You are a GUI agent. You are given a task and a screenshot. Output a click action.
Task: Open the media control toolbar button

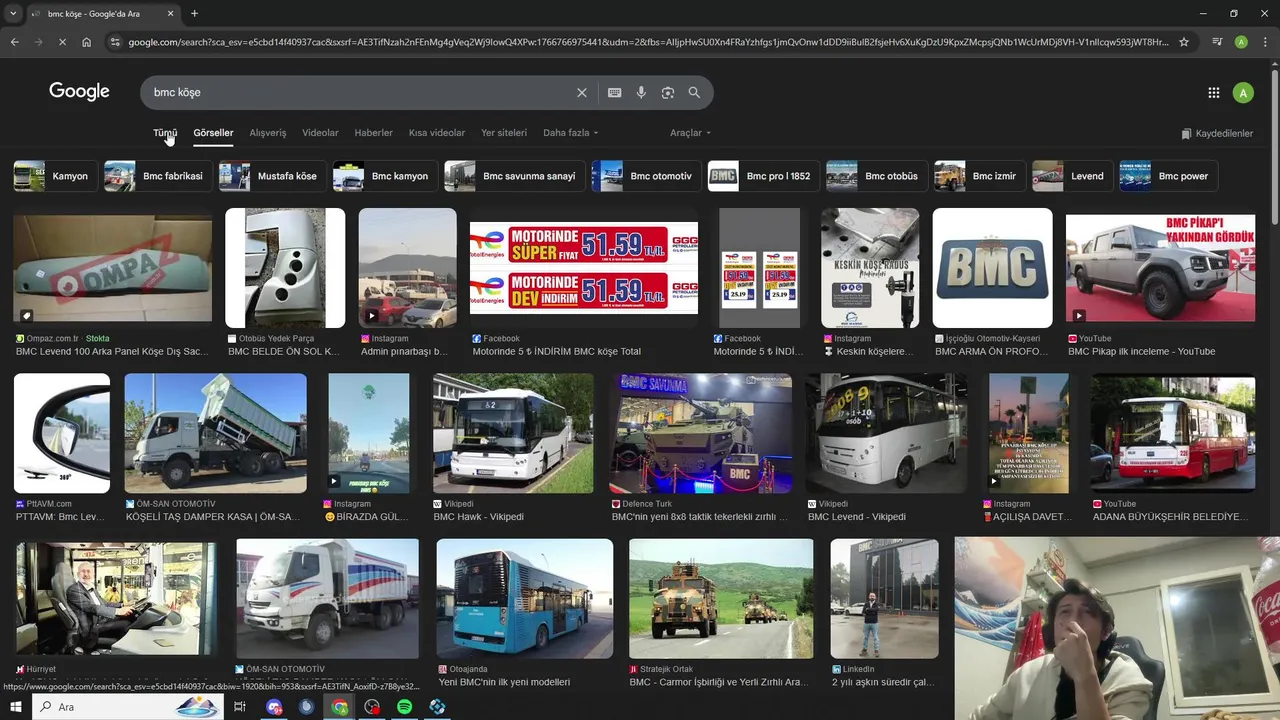point(1217,42)
